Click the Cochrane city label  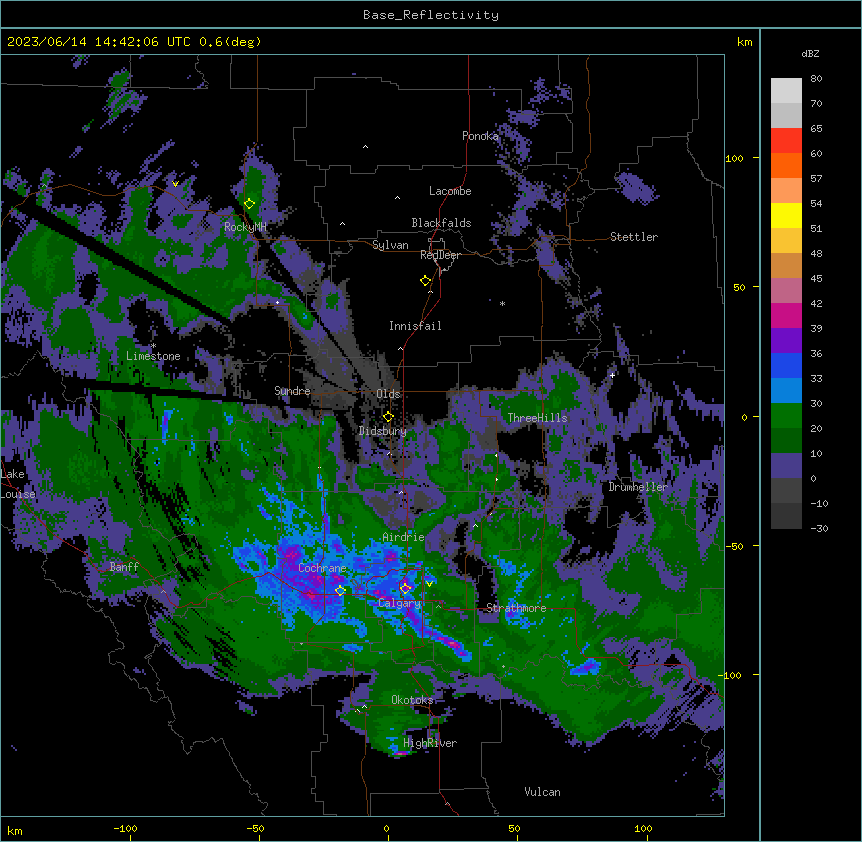pos(322,568)
